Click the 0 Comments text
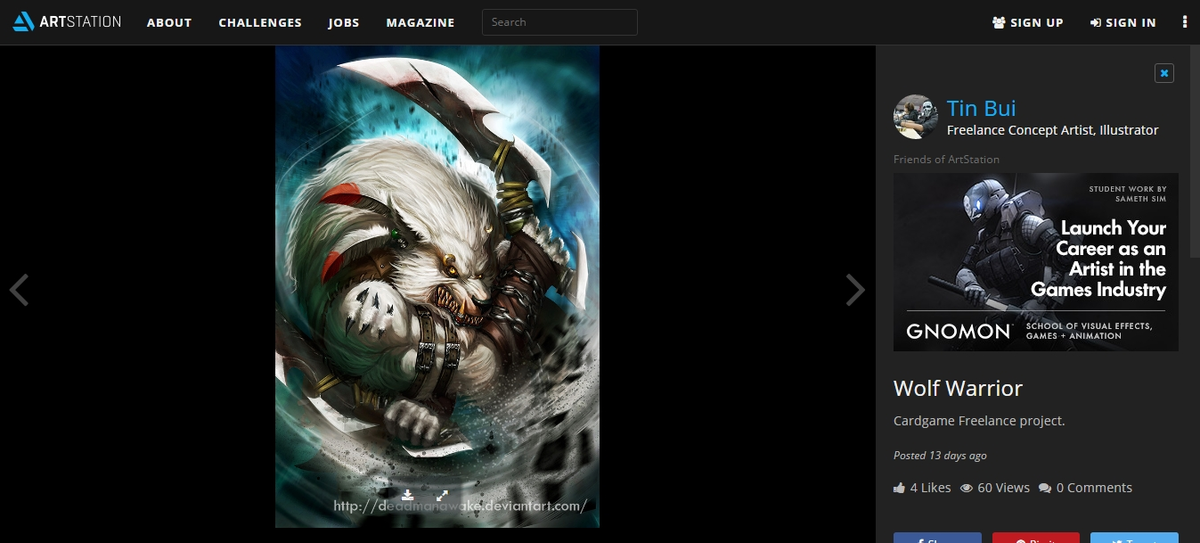Screen dimensions: 1200x543 click(1094, 488)
